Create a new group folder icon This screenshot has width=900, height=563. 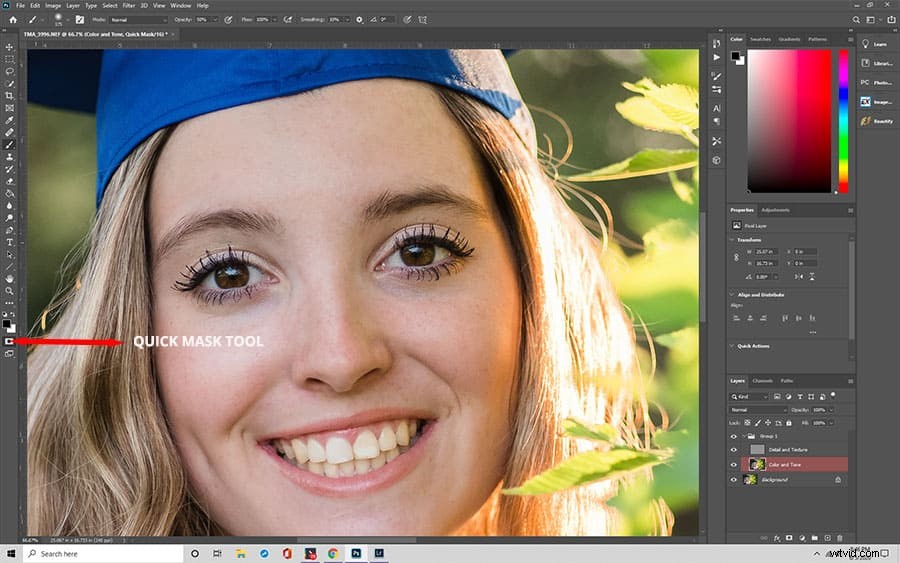[x=814, y=538]
